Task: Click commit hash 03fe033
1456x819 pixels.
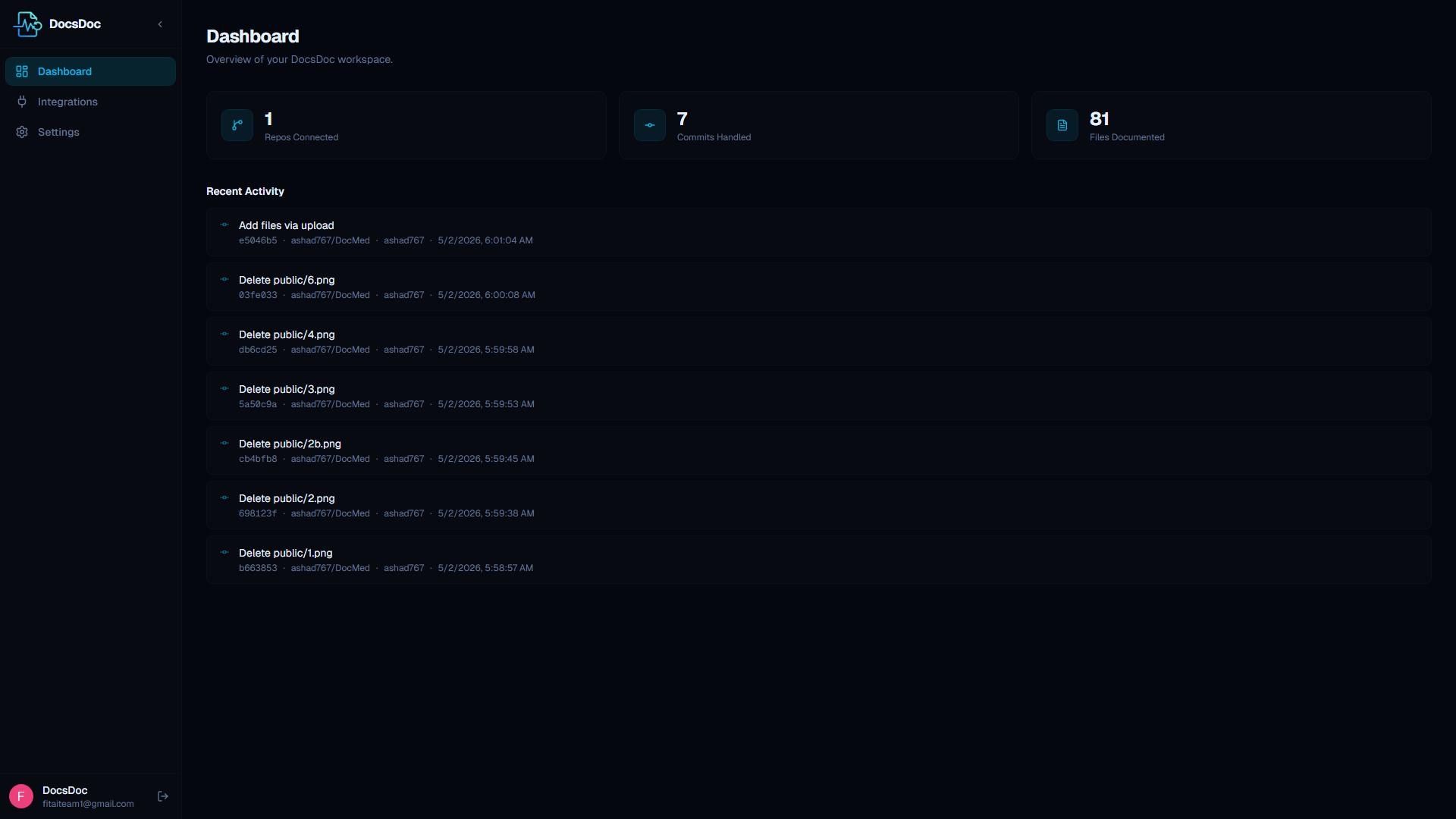Action: coord(258,295)
